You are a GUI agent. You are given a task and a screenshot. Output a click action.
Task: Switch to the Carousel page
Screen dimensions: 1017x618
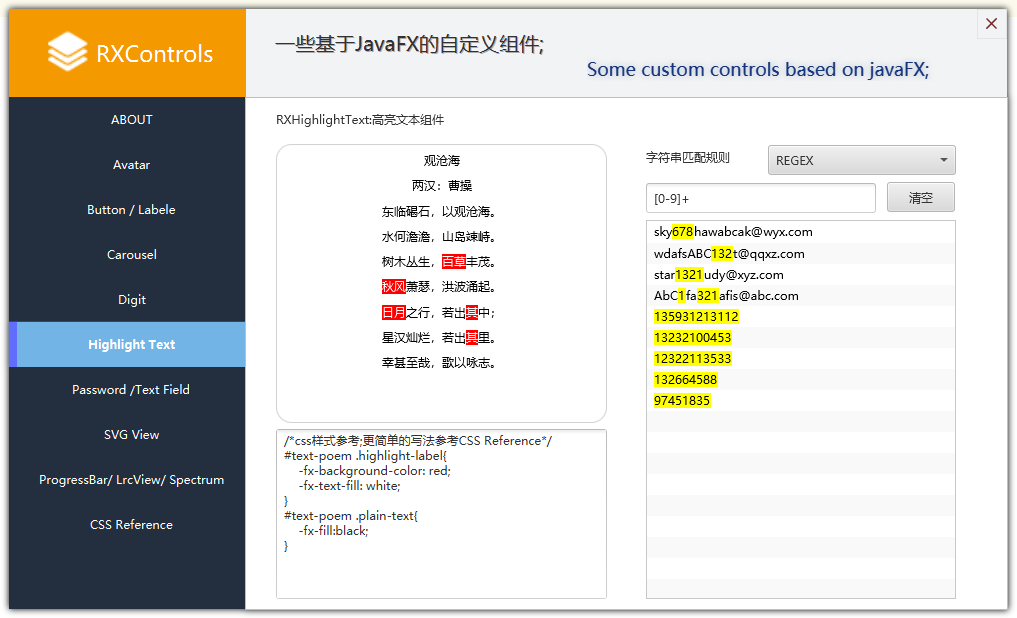131,255
